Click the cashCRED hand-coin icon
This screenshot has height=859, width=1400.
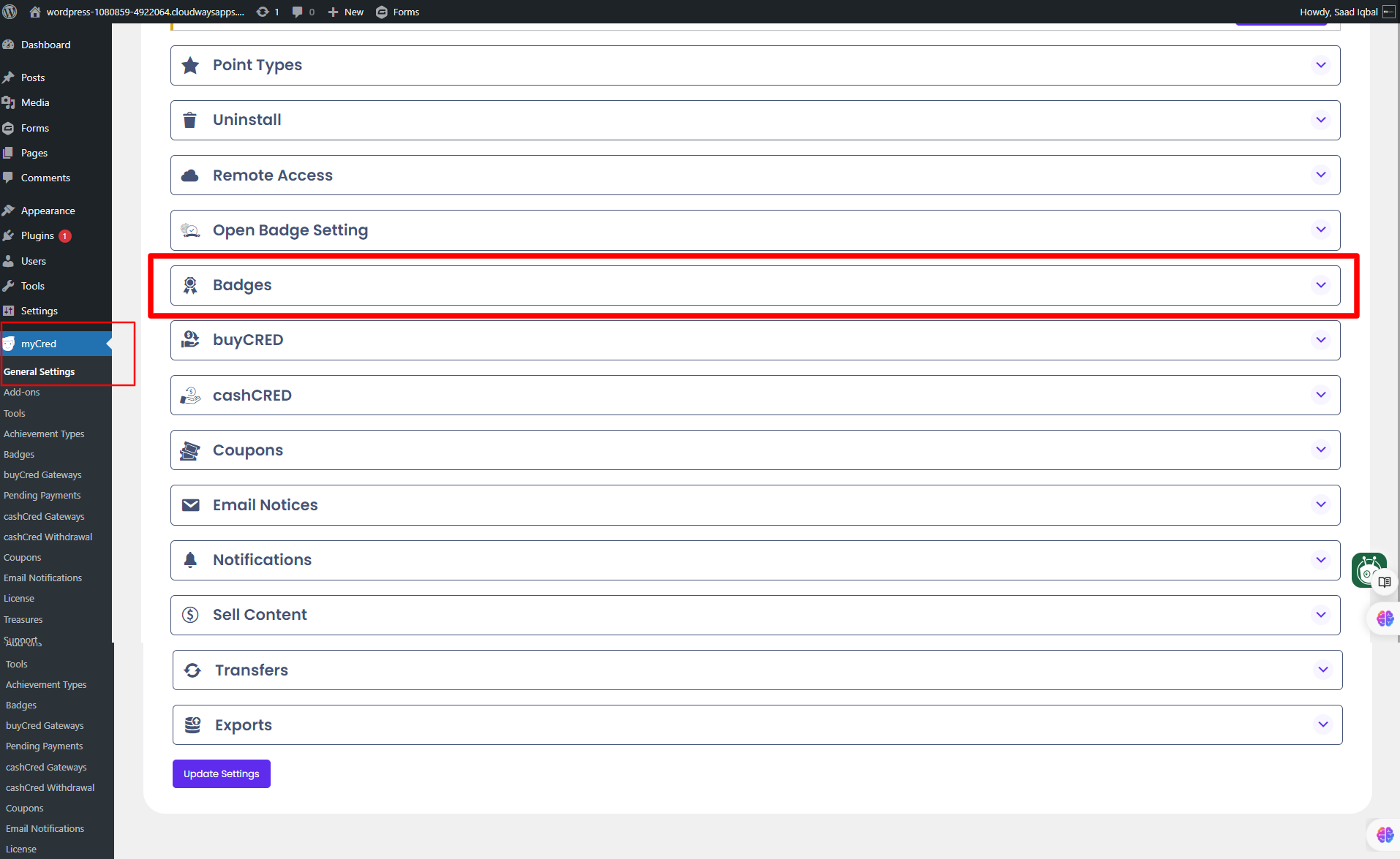pos(190,396)
